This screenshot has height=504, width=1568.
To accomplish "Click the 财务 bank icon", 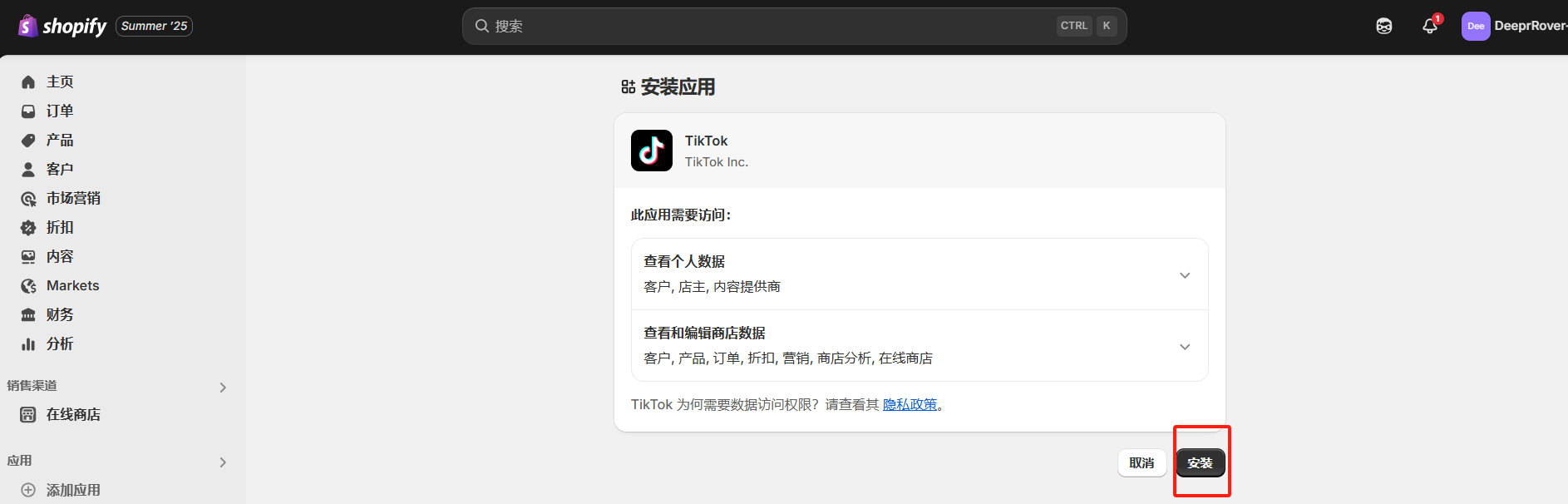I will pos(28,314).
